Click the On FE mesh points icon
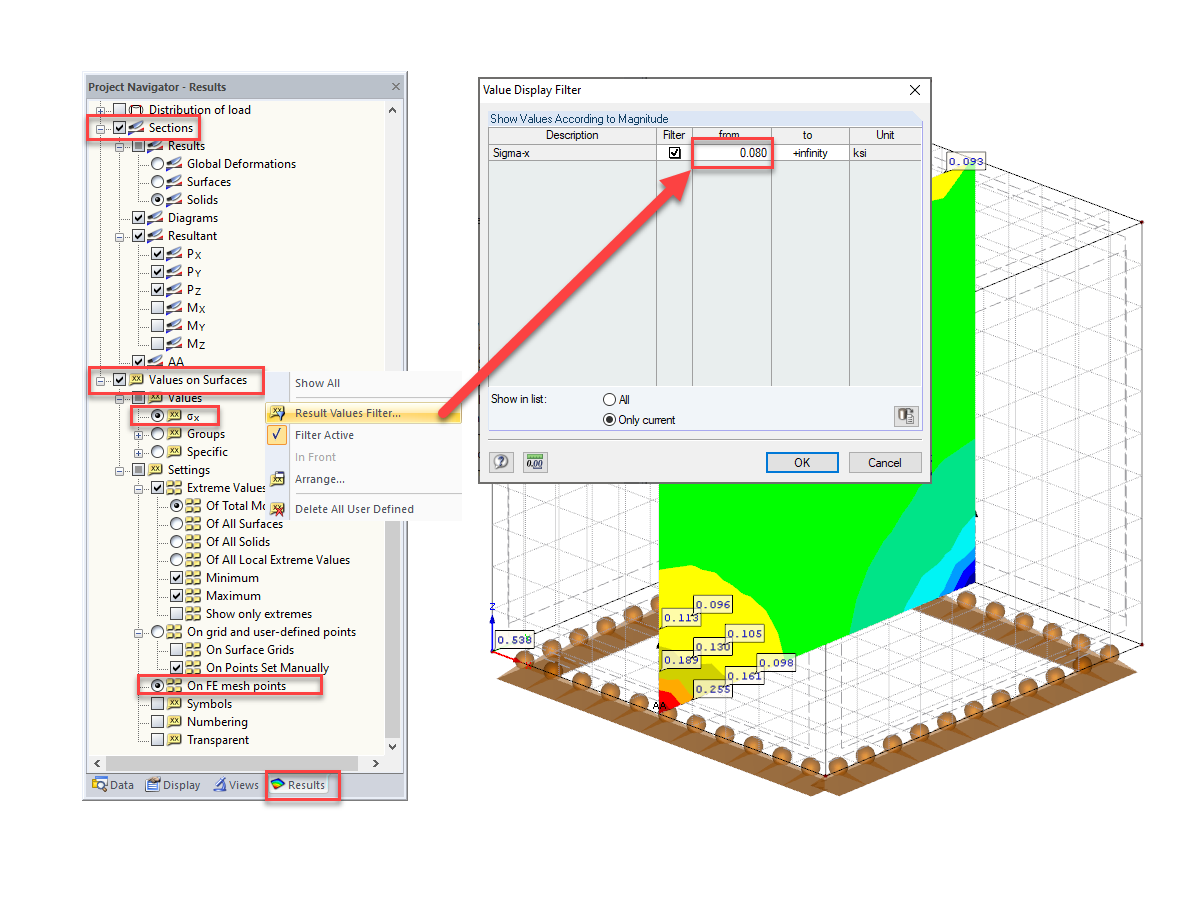1200x900 pixels. [175, 686]
